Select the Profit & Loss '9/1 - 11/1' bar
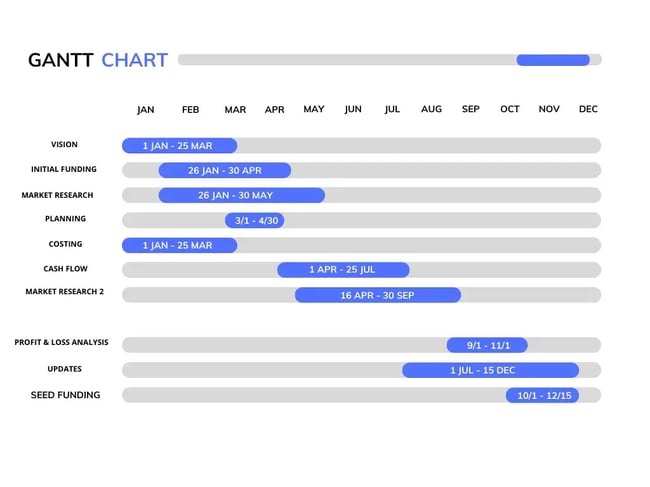The image size is (650, 487). click(x=487, y=345)
